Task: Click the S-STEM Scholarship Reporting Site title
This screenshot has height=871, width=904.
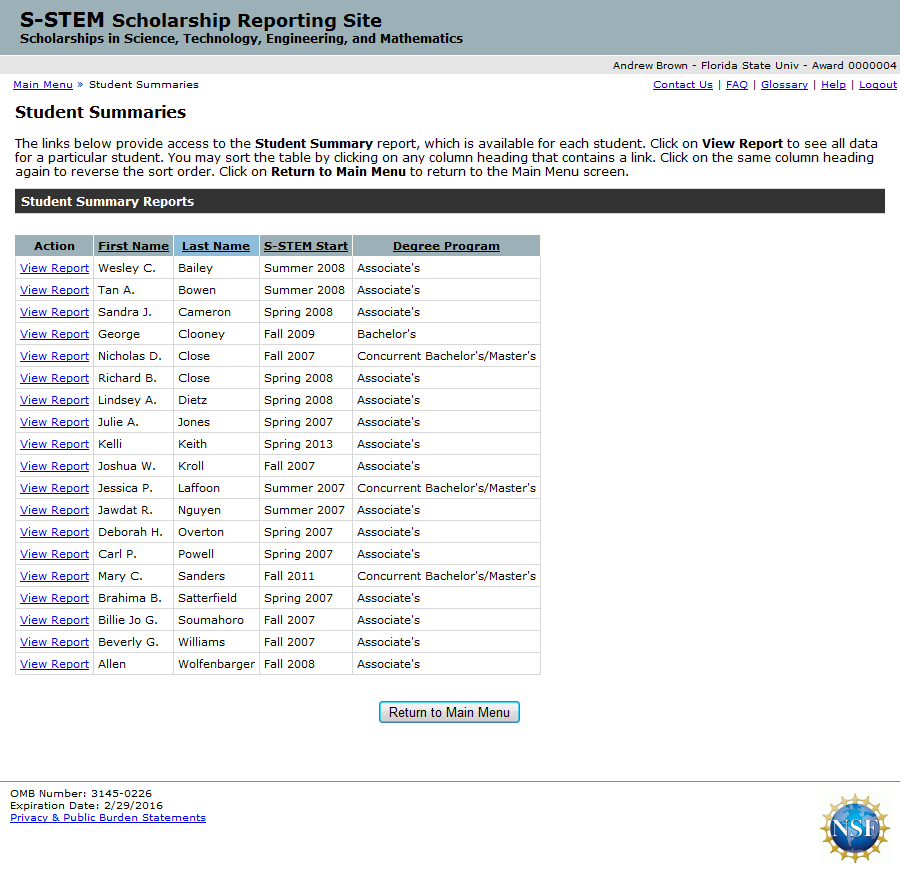Action: point(201,20)
